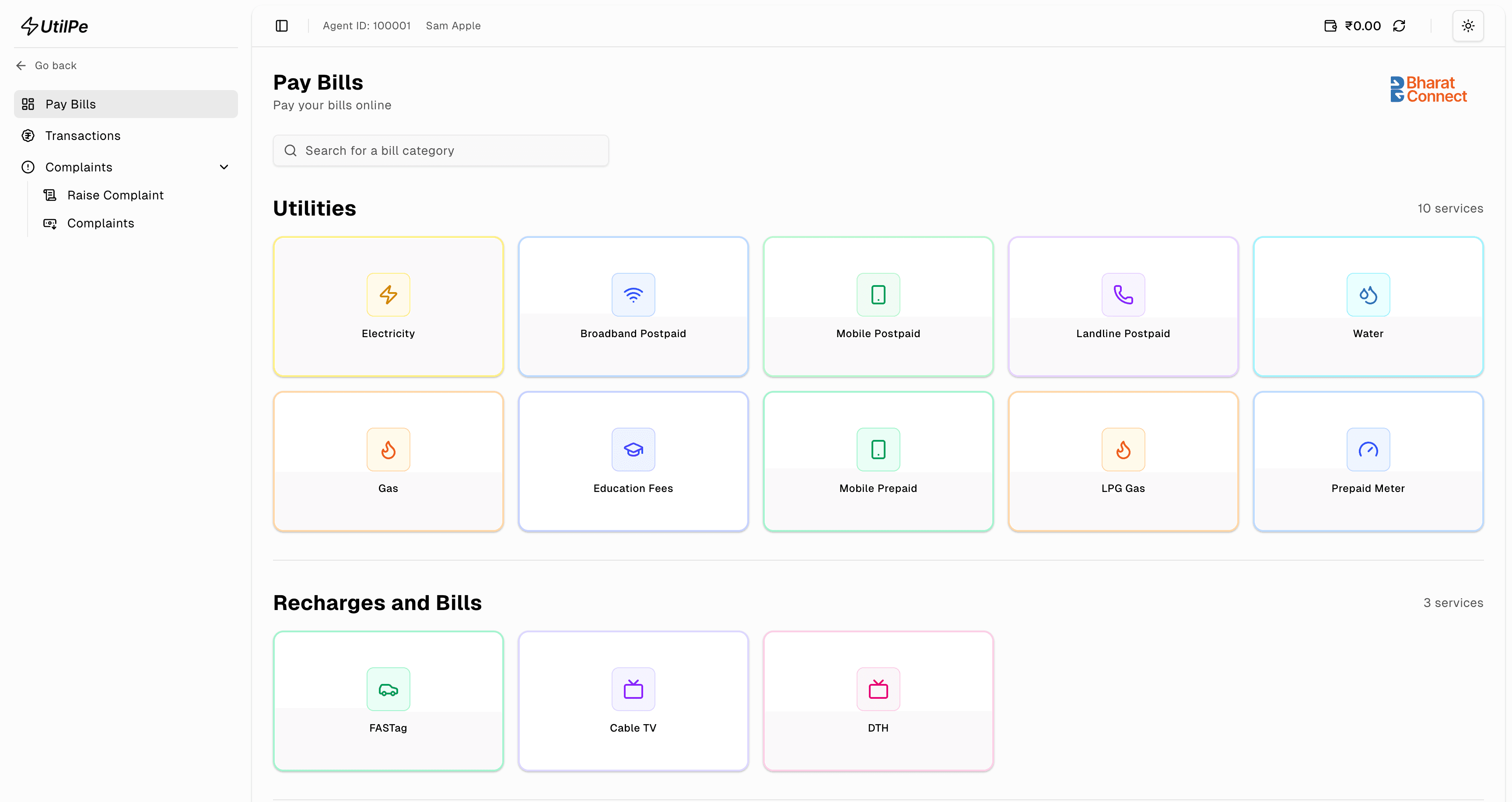Open the LPG Gas service
Screen dimensions: 1512x802
(1122, 461)
